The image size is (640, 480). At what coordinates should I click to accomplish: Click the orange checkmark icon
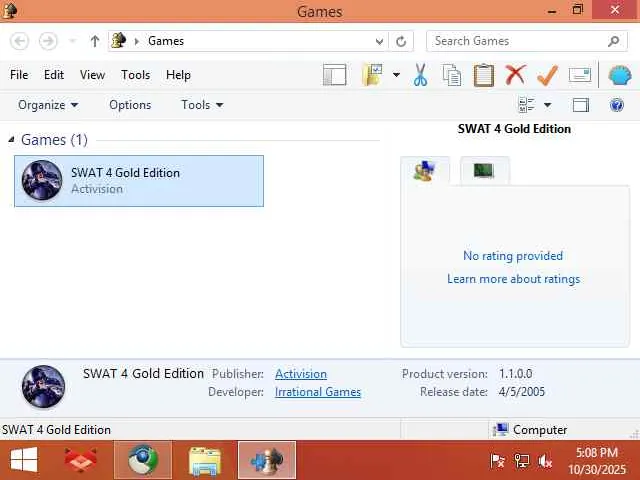click(x=547, y=75)
